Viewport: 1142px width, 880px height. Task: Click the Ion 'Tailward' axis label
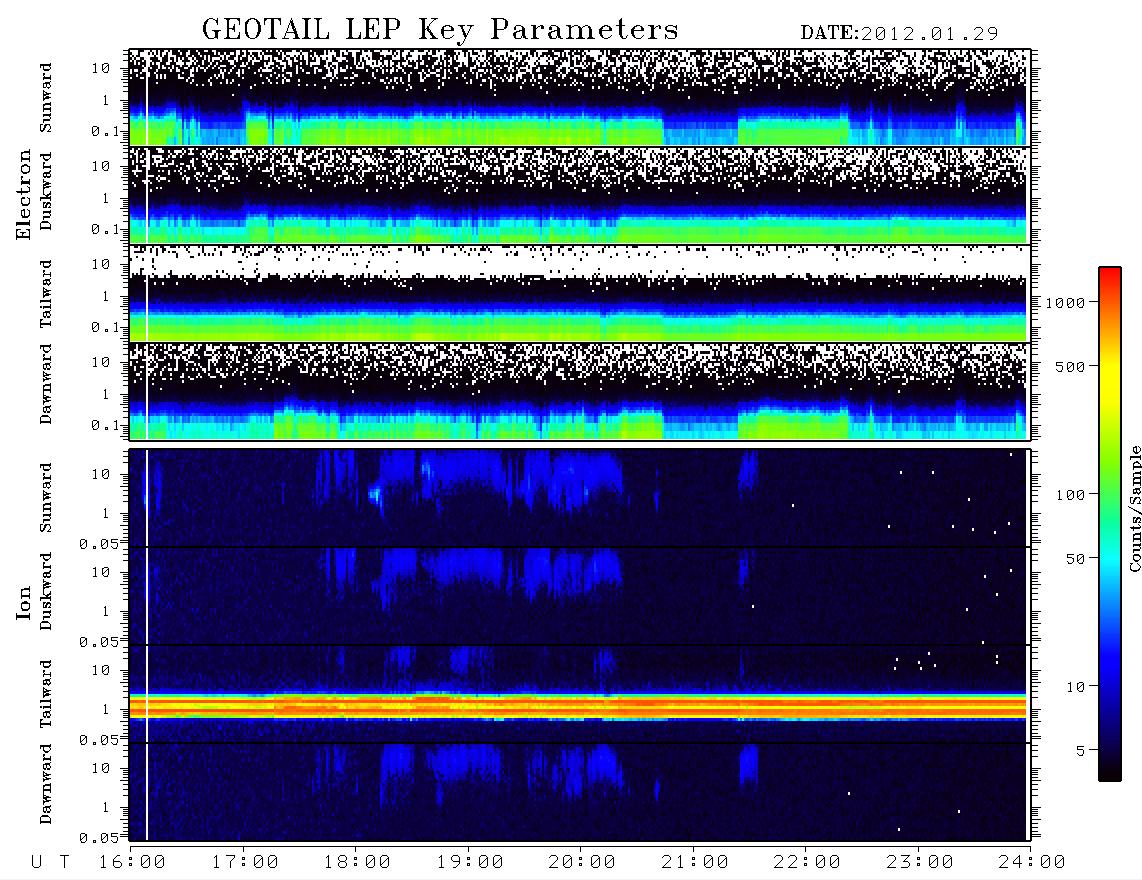(x=46, y=694)
